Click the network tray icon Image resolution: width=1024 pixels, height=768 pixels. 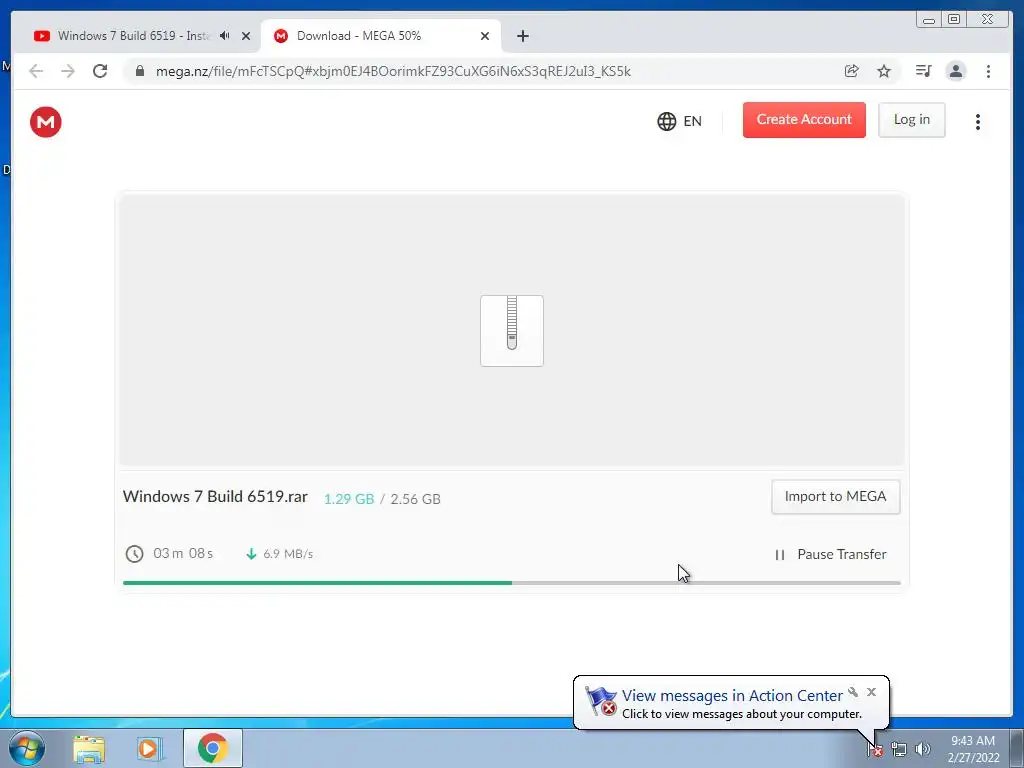[899, 749]
